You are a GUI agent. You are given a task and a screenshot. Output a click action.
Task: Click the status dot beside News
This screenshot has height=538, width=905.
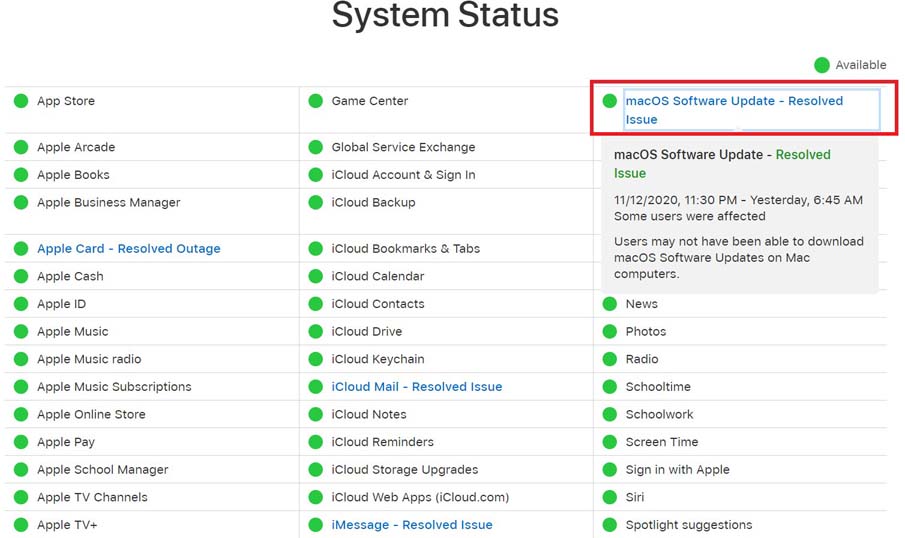[609, 304]
